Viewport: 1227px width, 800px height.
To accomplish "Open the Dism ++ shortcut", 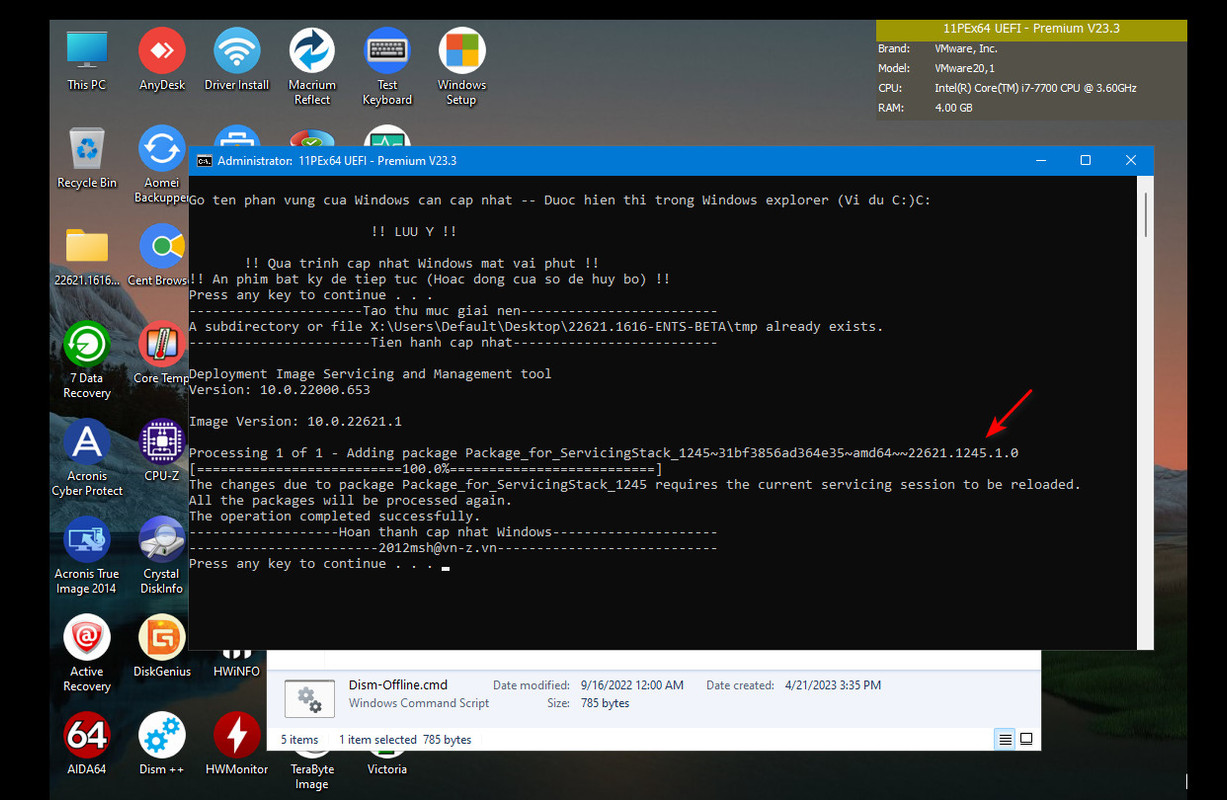I will 162,745.
